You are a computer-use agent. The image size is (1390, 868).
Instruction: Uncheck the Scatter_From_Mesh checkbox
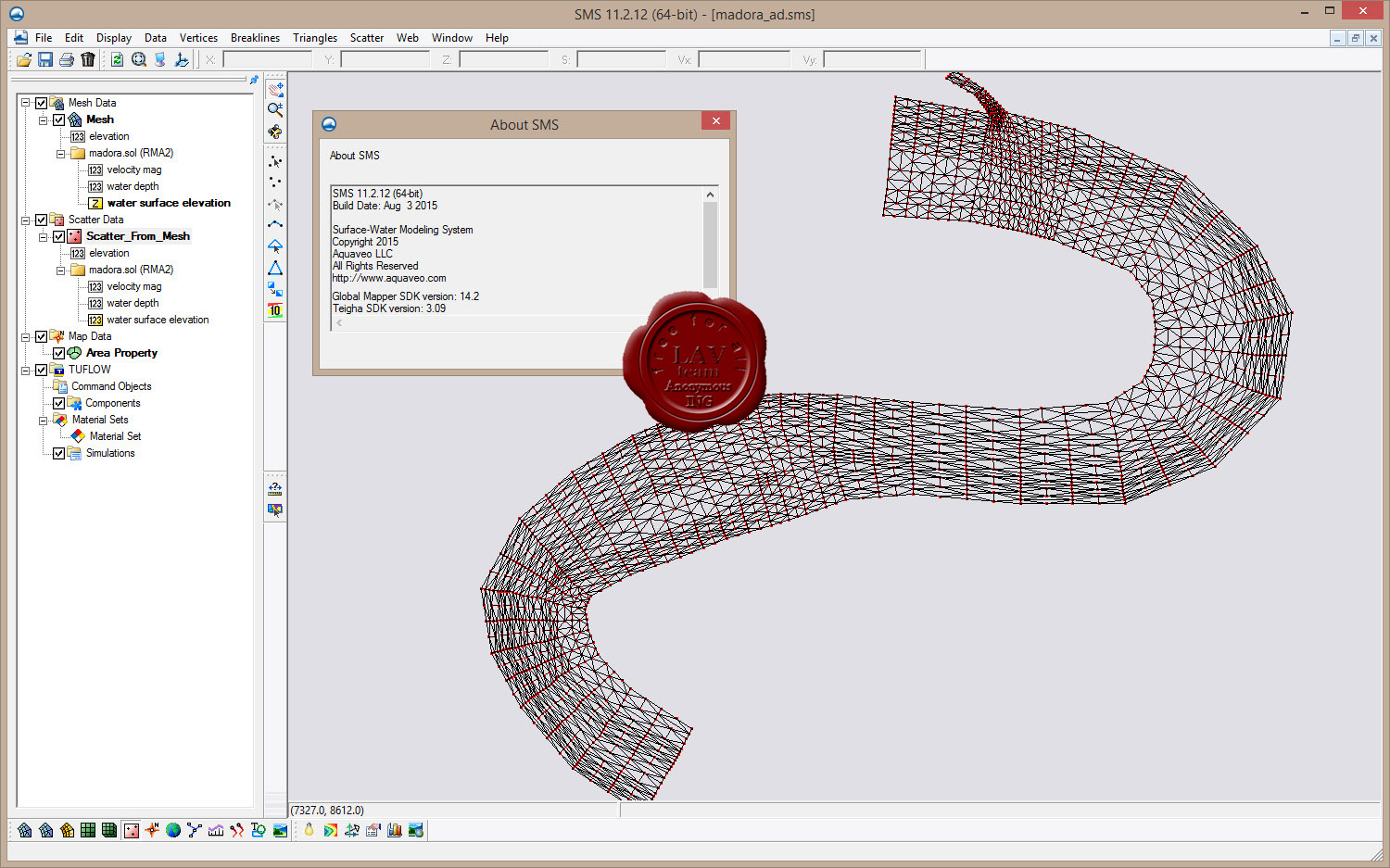59,236
